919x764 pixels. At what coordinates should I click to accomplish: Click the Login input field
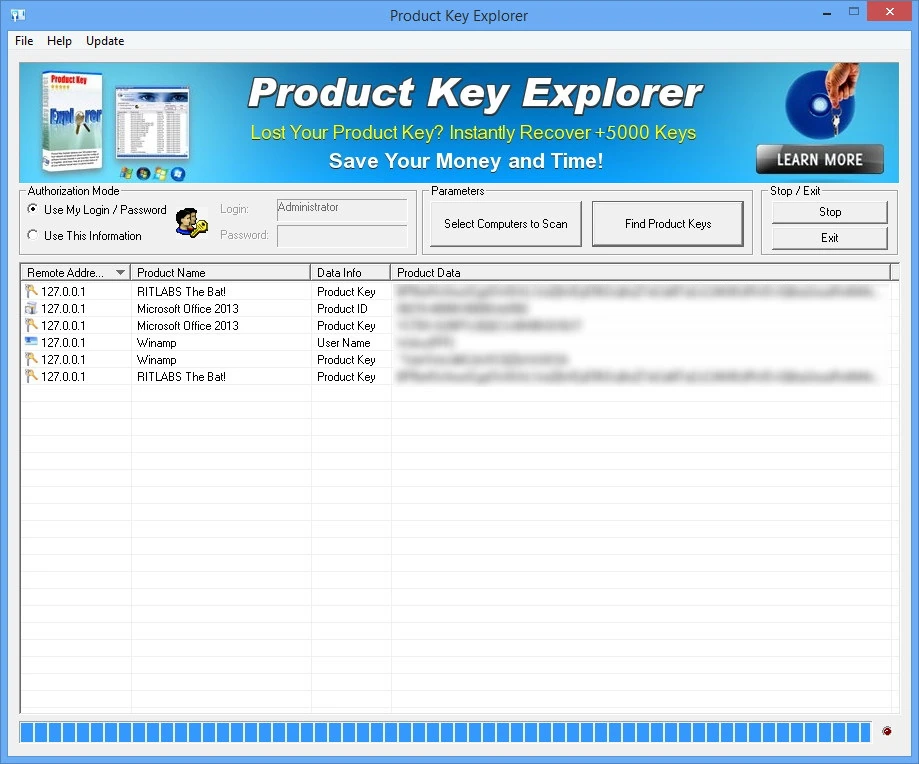coord(342,210)
